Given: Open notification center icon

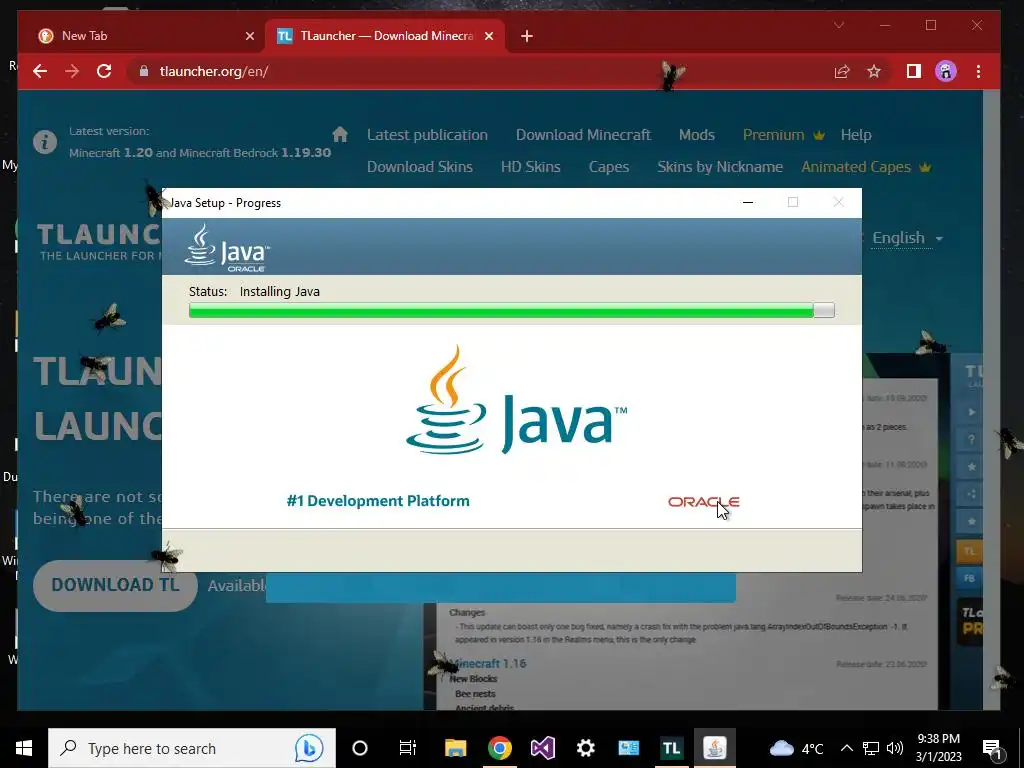Looking at the screenshot, I should tap(993, 749).
